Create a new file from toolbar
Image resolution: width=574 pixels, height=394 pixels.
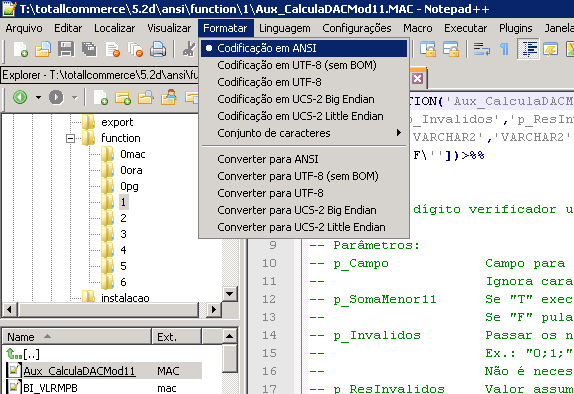20,49
